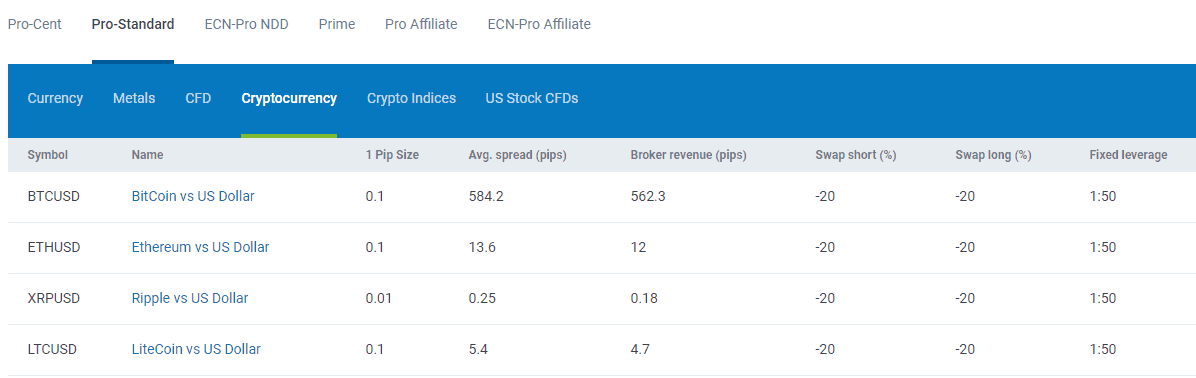Open the ECN-Pro NDD account tab
The image size is (1196, 378).
[x=246, y=24]
